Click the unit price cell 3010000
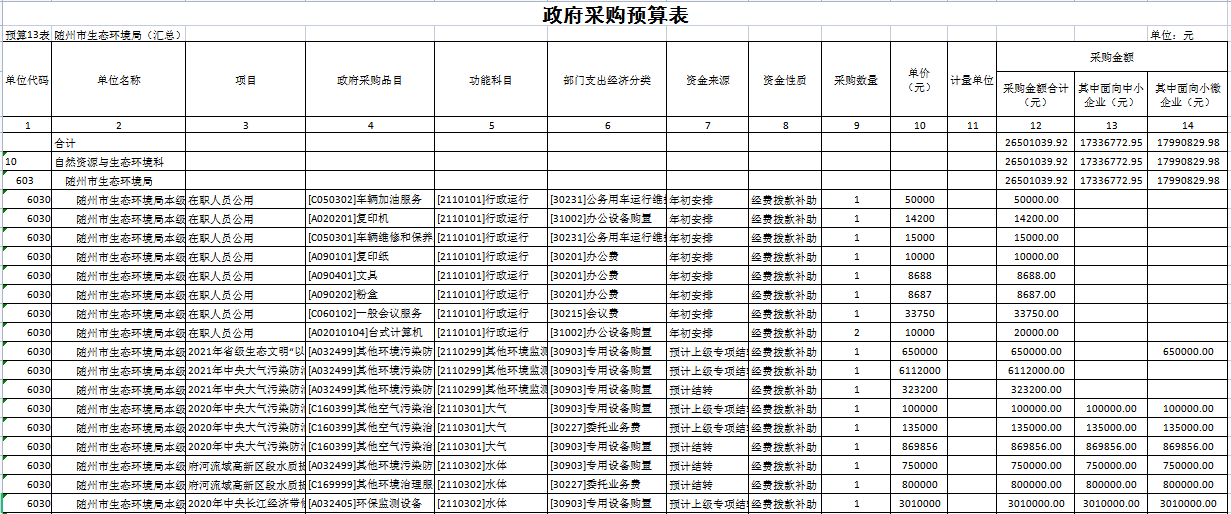This screenshot has width=1231, height=514. coord(919,504)
